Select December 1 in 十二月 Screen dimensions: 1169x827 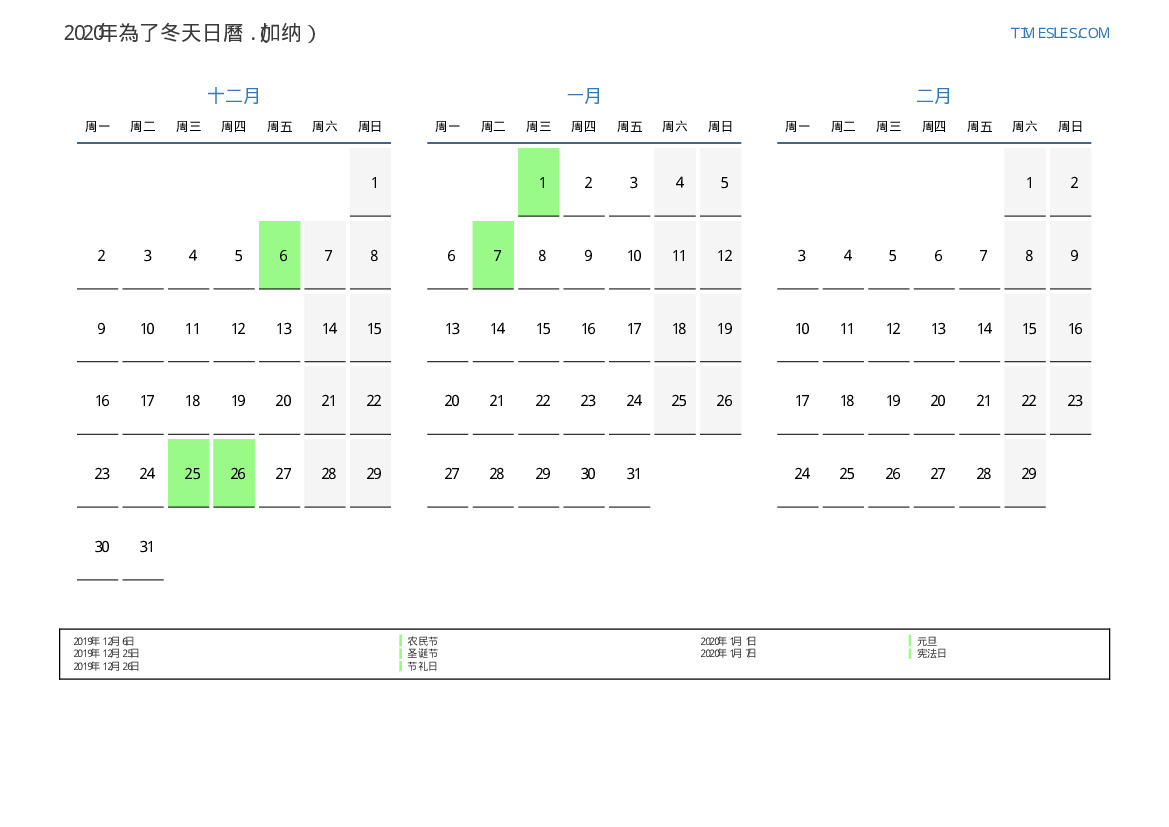(x=371, y=183)
